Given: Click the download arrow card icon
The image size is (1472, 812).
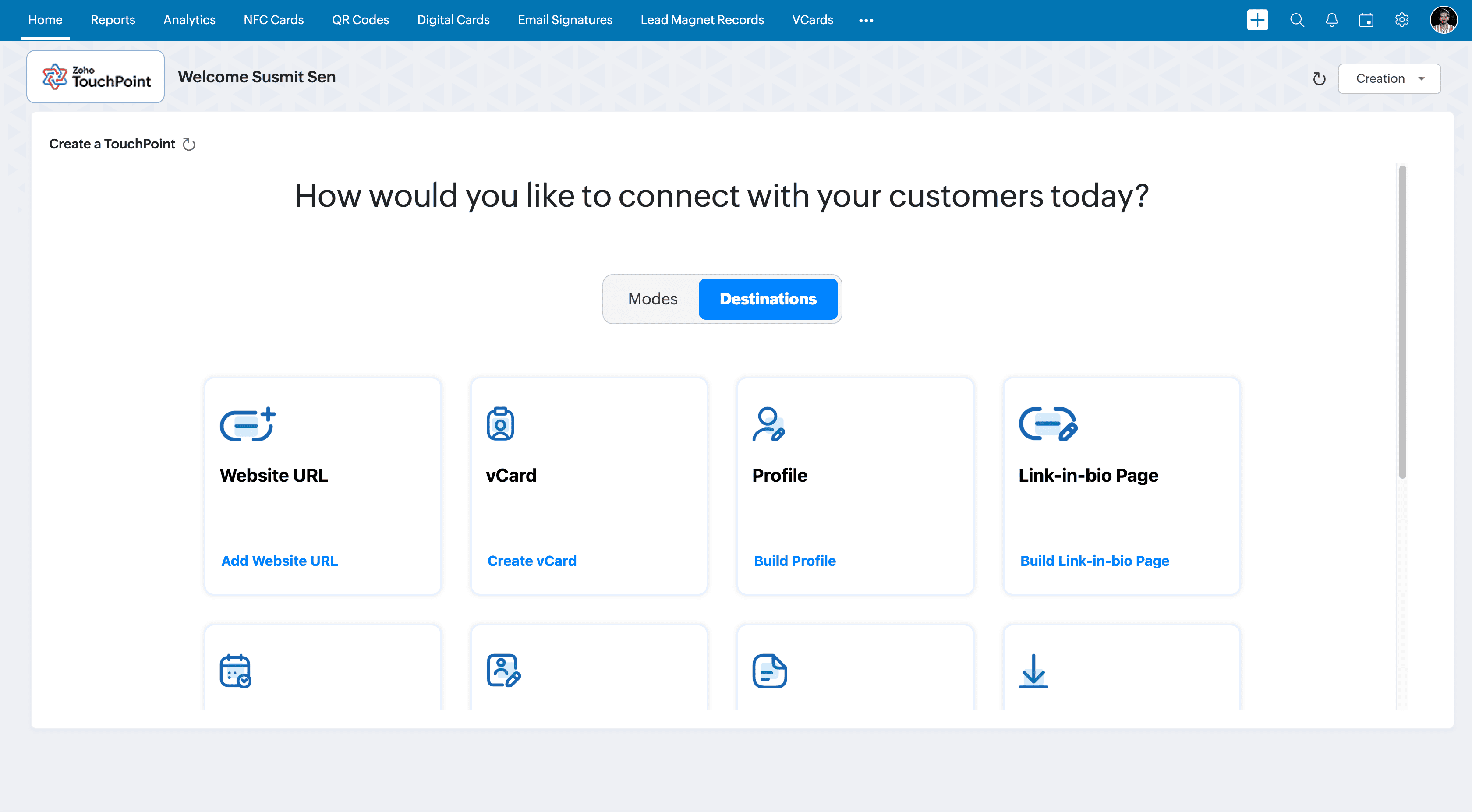Looking at the screenshot, I should [1033, 671].
